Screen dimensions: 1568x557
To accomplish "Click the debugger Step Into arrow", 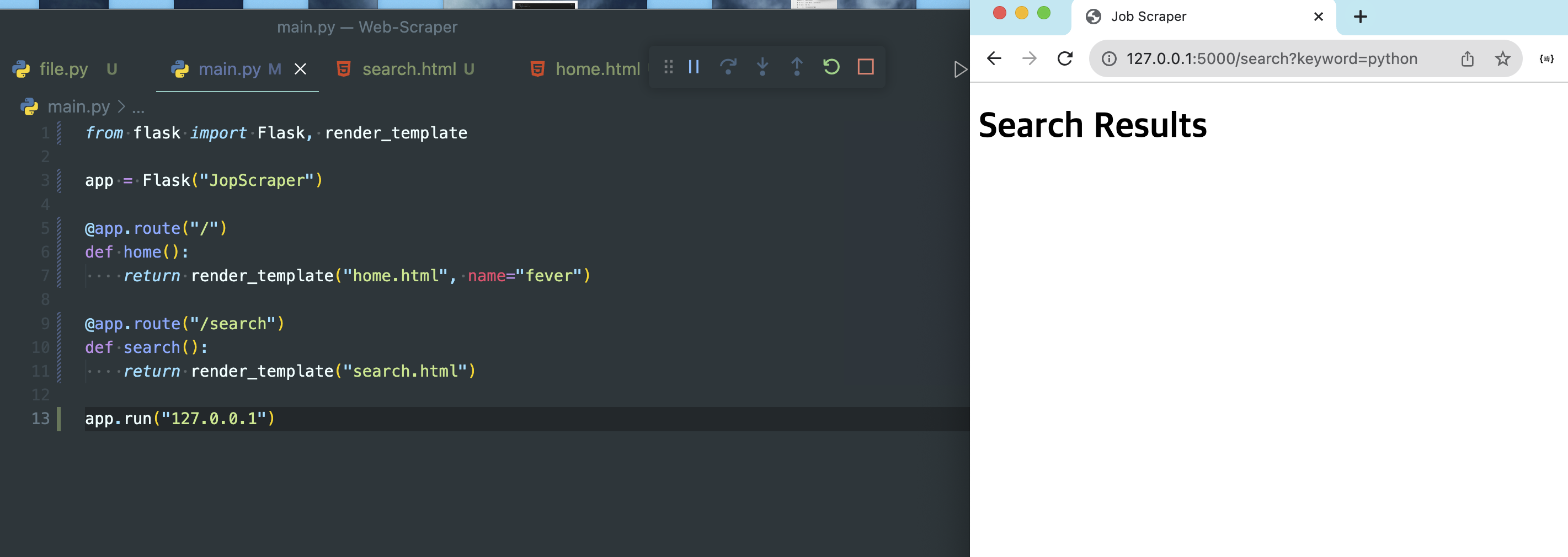I will (762, 67).
